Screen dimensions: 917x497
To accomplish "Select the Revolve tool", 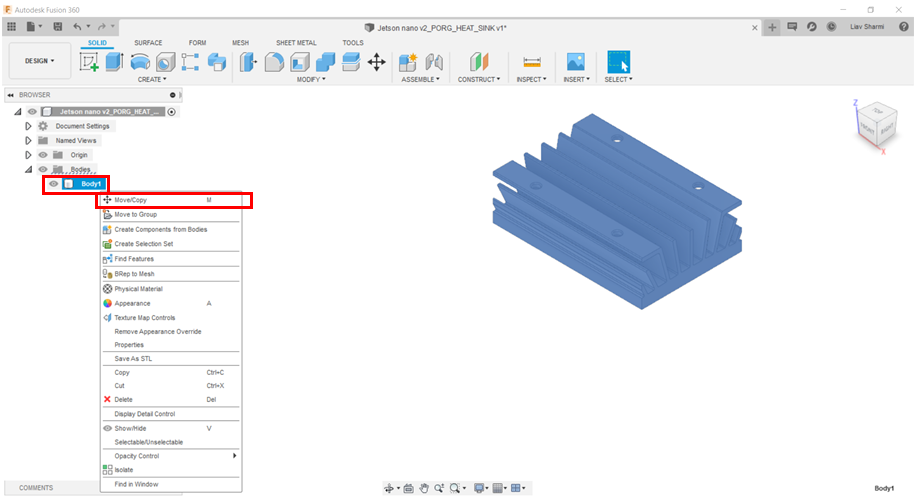I will point(140,62).
